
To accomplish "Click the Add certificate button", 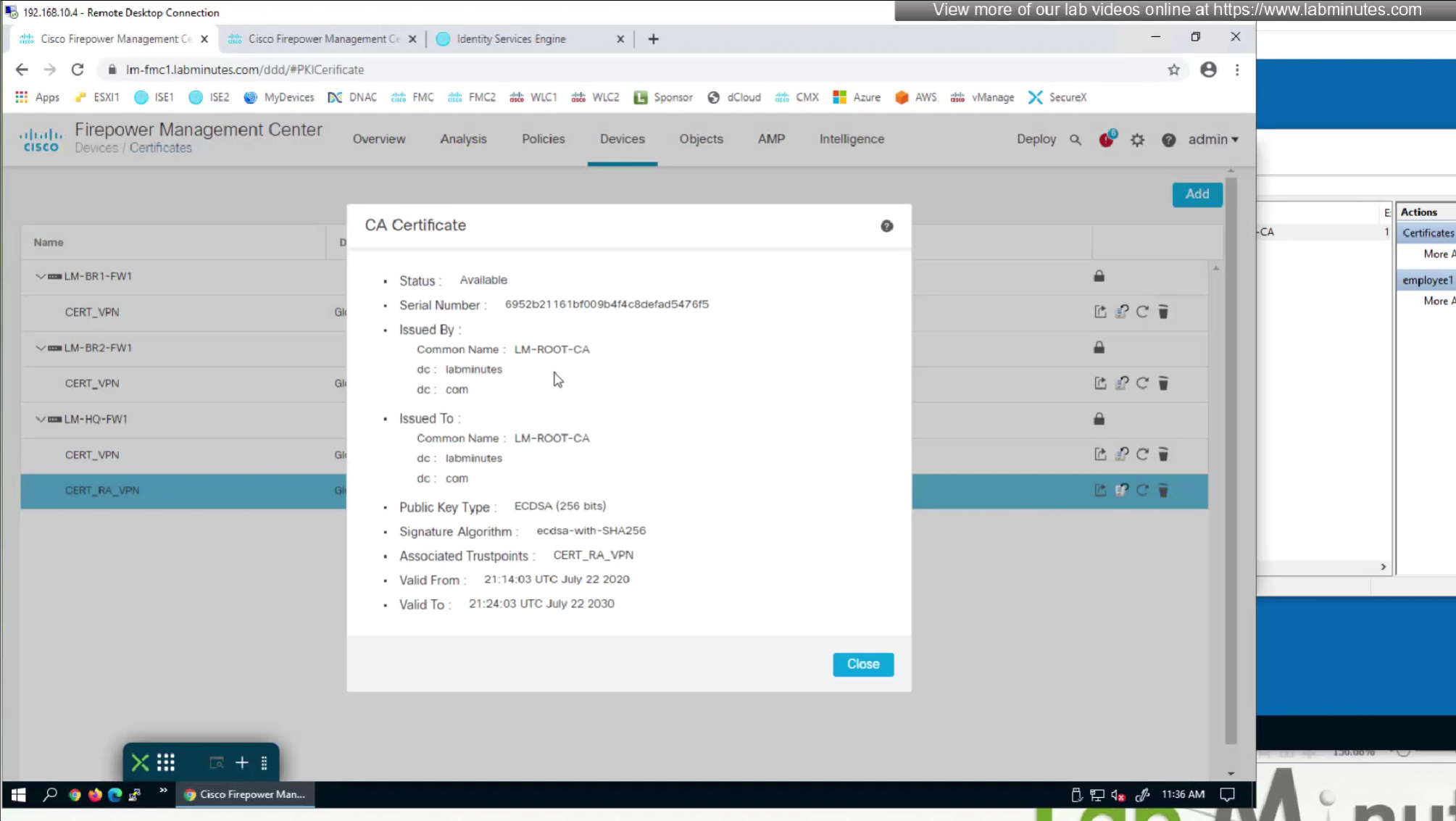I will pyautogui.click(x=1197, y=194).
